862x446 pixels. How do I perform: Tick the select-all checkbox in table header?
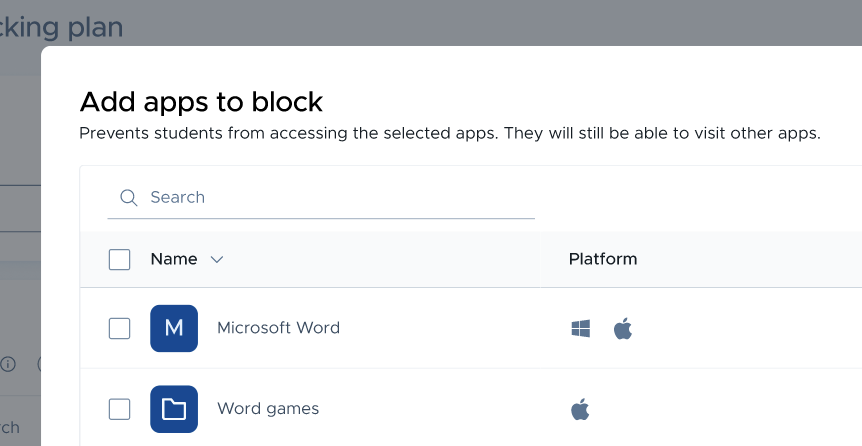click(x=119, y=260)
